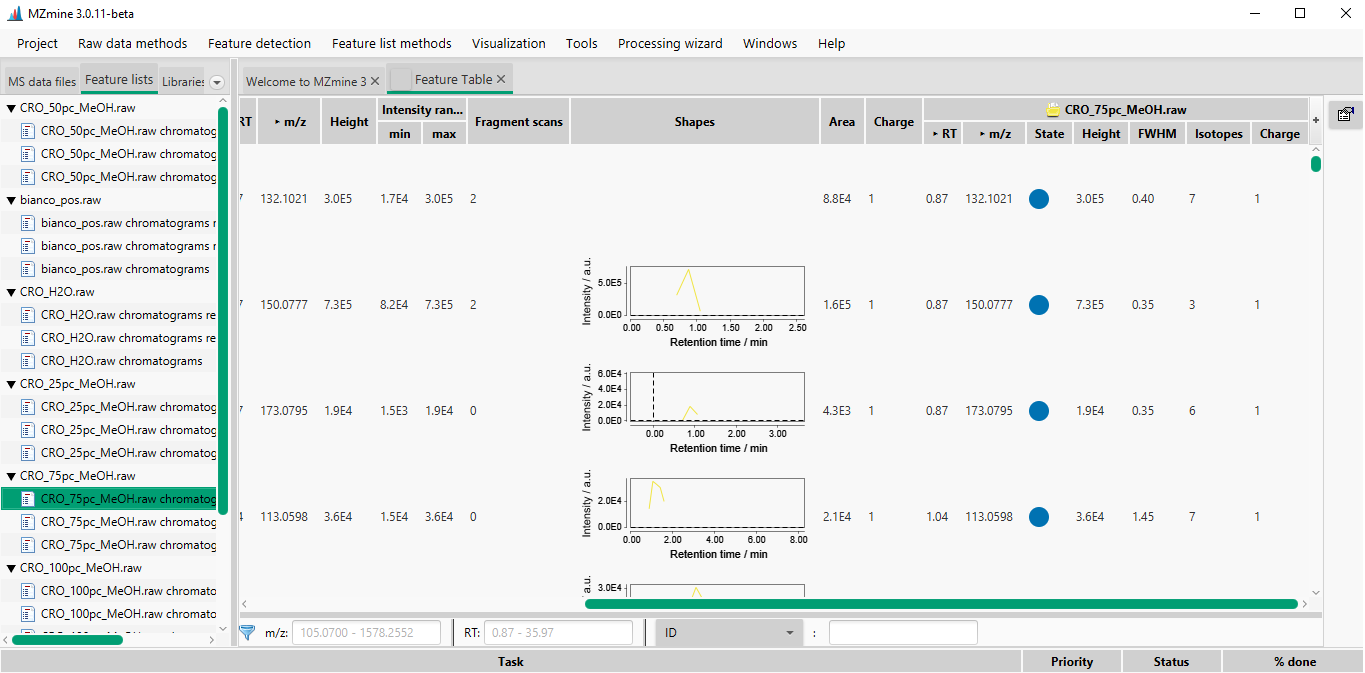This screenshot has width=1365, height=673.
Task: Collapse the CRO_50pc_MeOH.raw tree node
Action: click(x=9, y=107)
